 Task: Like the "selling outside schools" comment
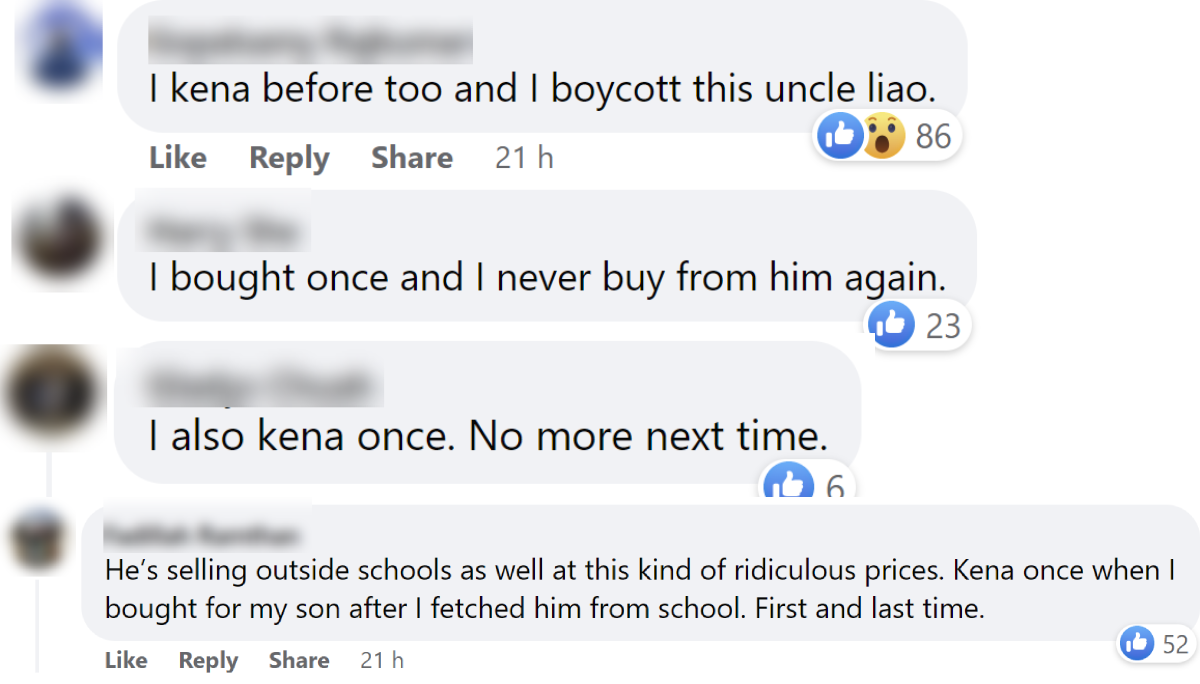[x=126, y=660]
